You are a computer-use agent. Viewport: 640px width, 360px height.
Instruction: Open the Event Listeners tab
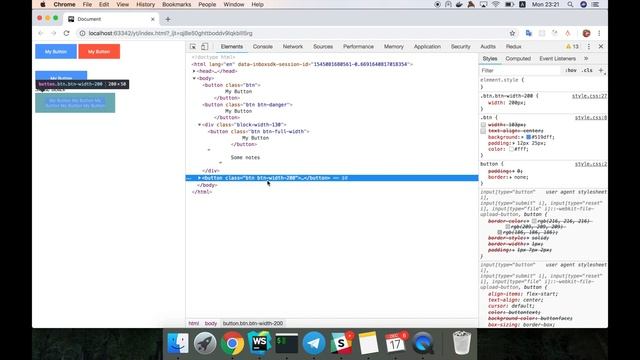point(557,59)
